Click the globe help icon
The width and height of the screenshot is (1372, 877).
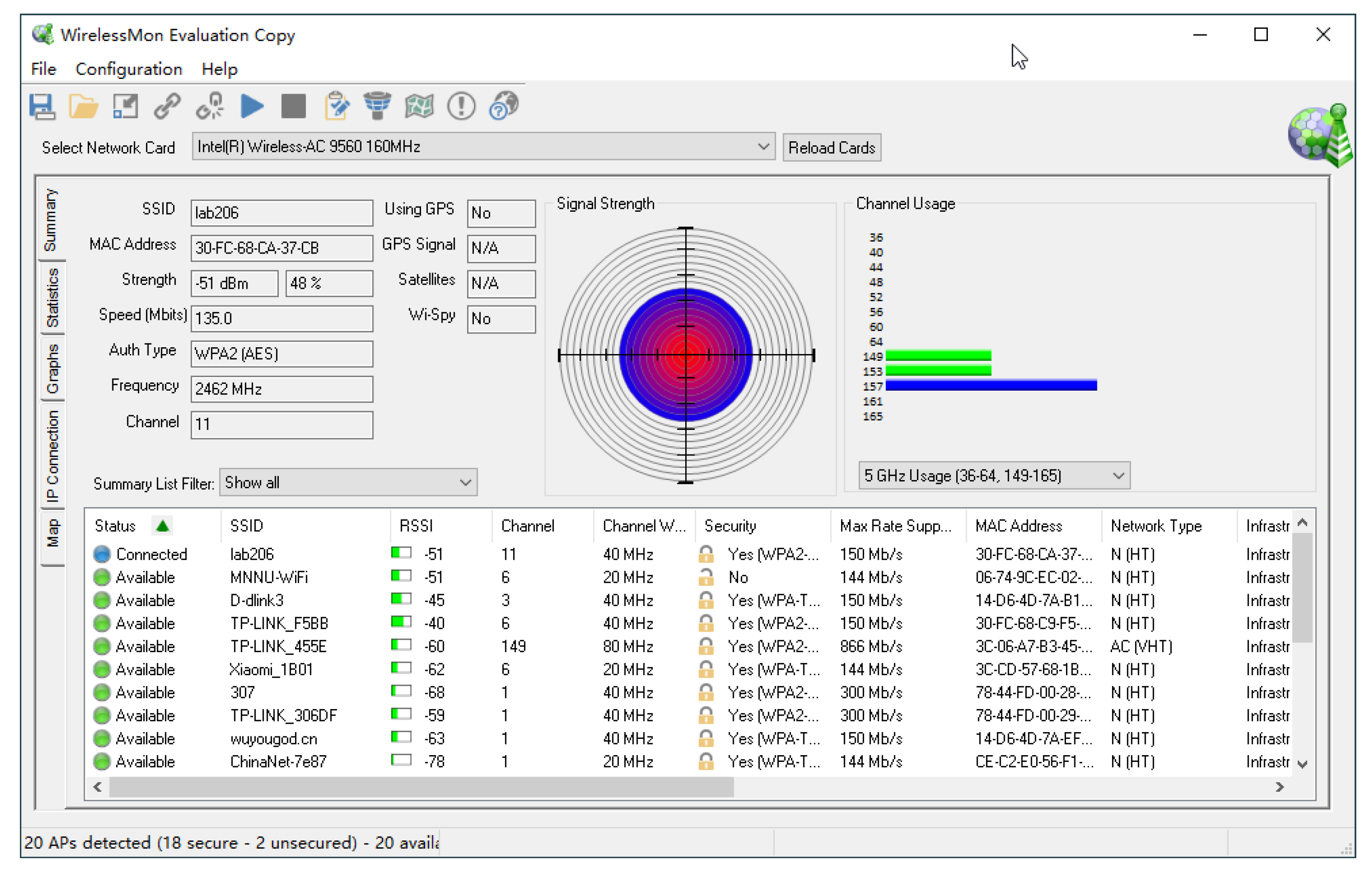pyautogui.click(x=504, y=107)
